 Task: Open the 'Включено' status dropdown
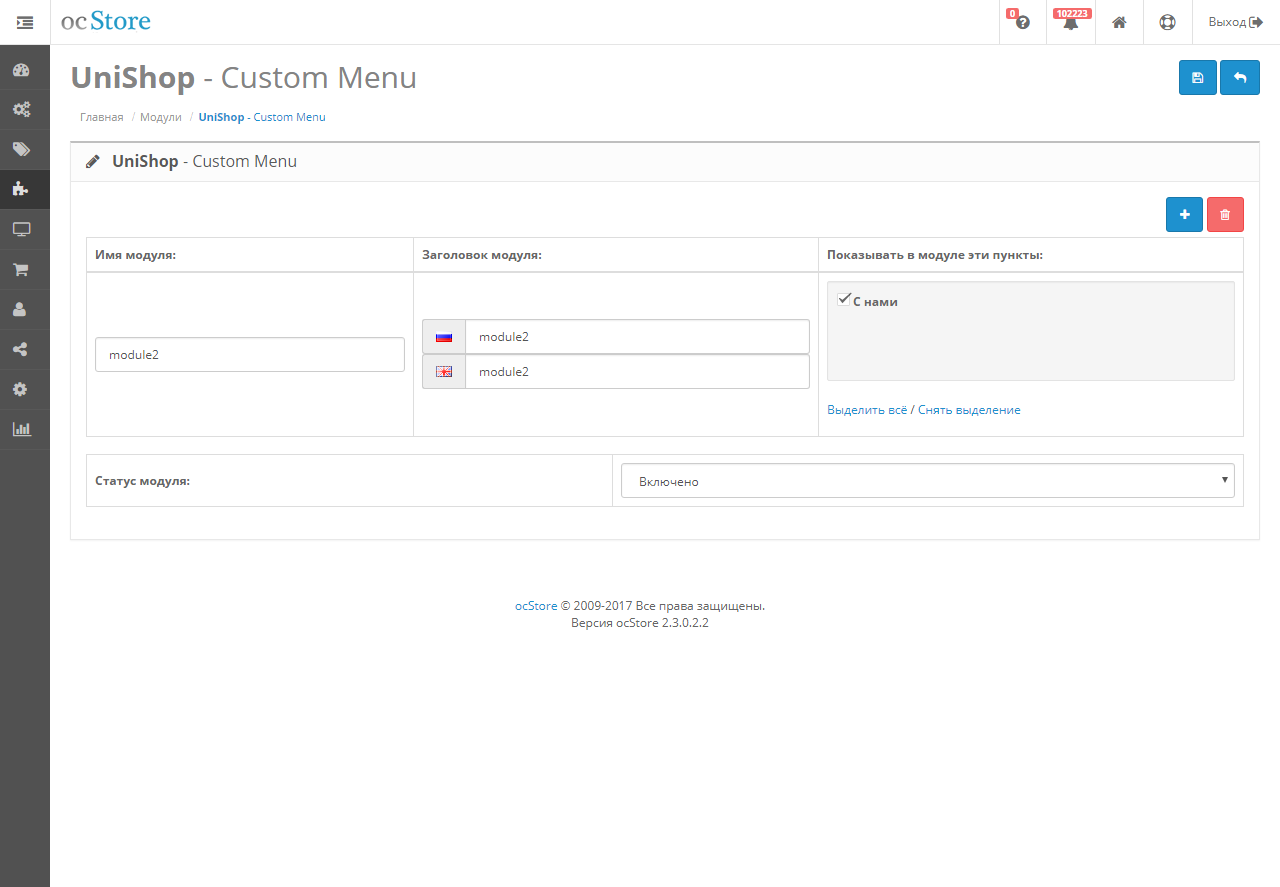(x=928, y=480)
